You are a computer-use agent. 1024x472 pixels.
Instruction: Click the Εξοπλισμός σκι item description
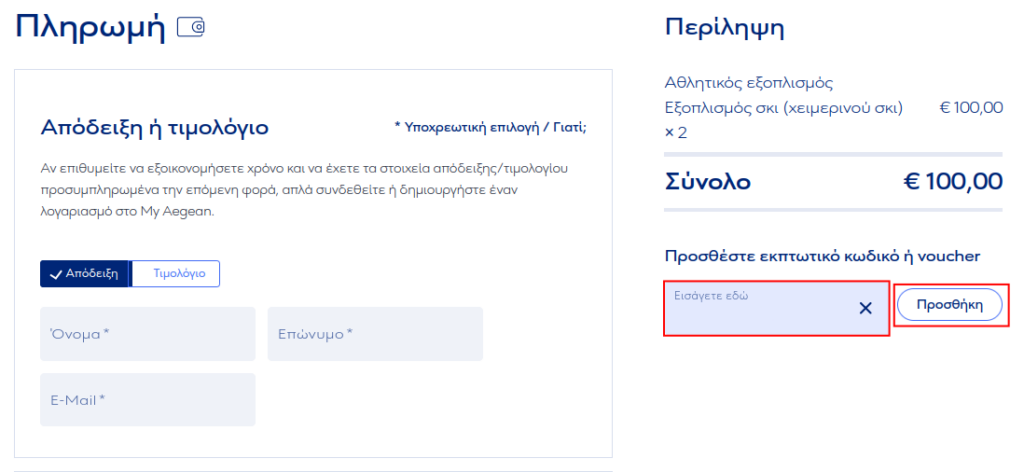(x=784, y=108)
